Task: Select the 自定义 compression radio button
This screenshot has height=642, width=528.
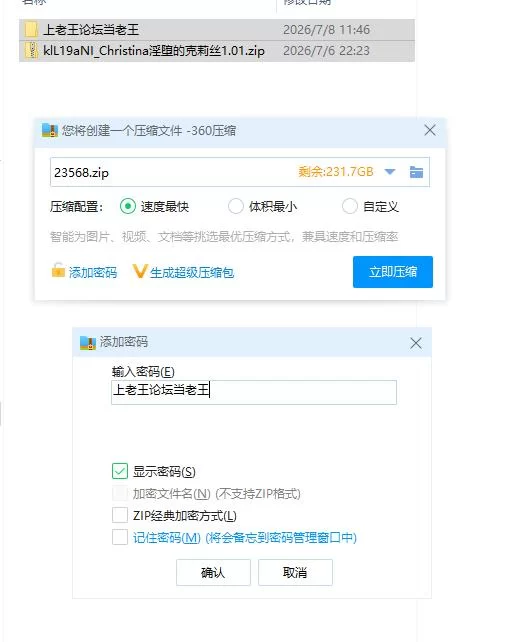Action: tap(350, 206)
